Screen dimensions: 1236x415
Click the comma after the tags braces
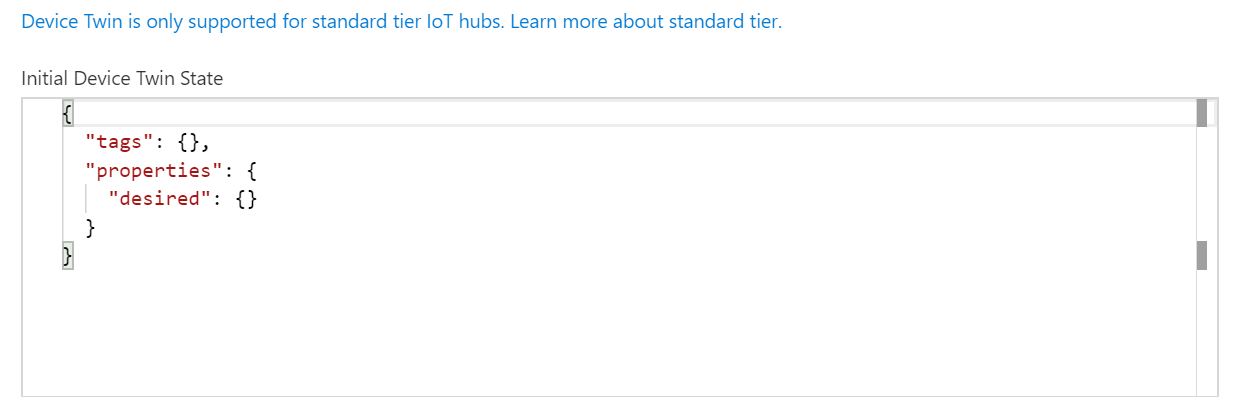coord(206,143)
